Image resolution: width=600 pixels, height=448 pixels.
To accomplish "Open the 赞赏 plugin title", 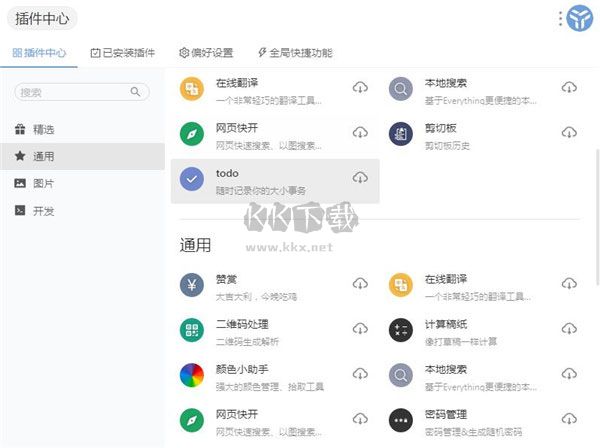I will click(226, 279).
